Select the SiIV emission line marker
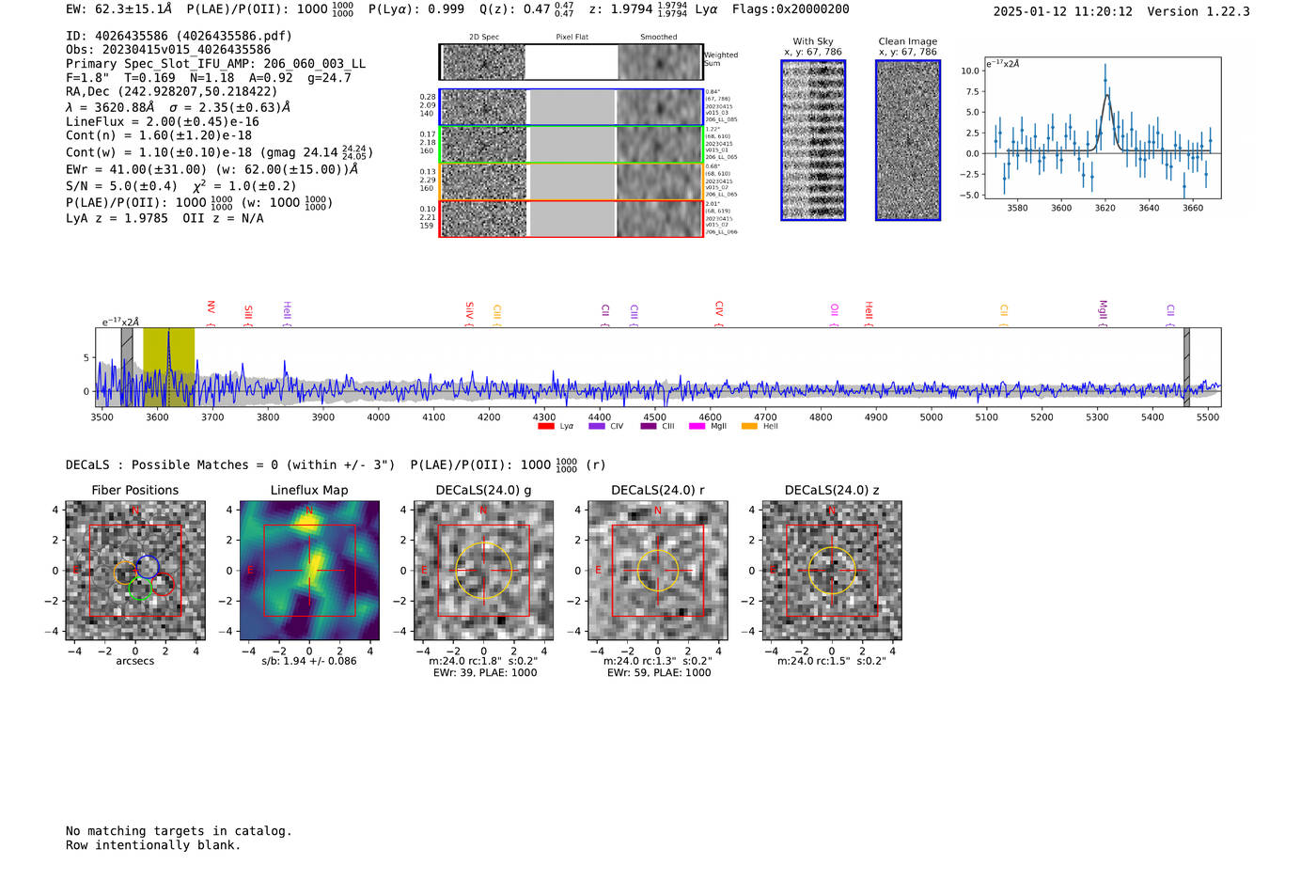1316x896 pixels. tap(469, 314)
